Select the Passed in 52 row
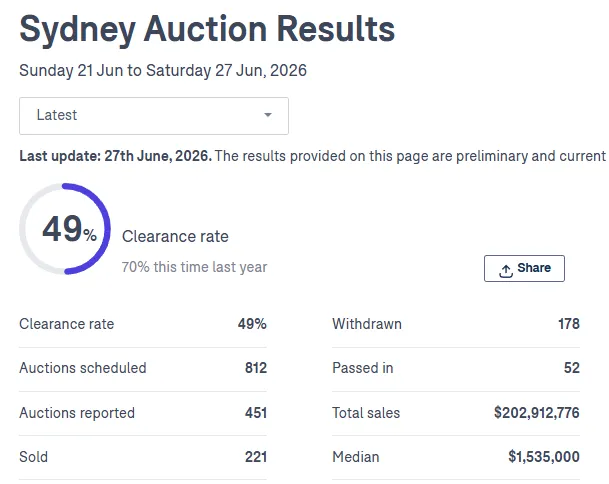The image size is (609, 484). (x=456, y=368)
